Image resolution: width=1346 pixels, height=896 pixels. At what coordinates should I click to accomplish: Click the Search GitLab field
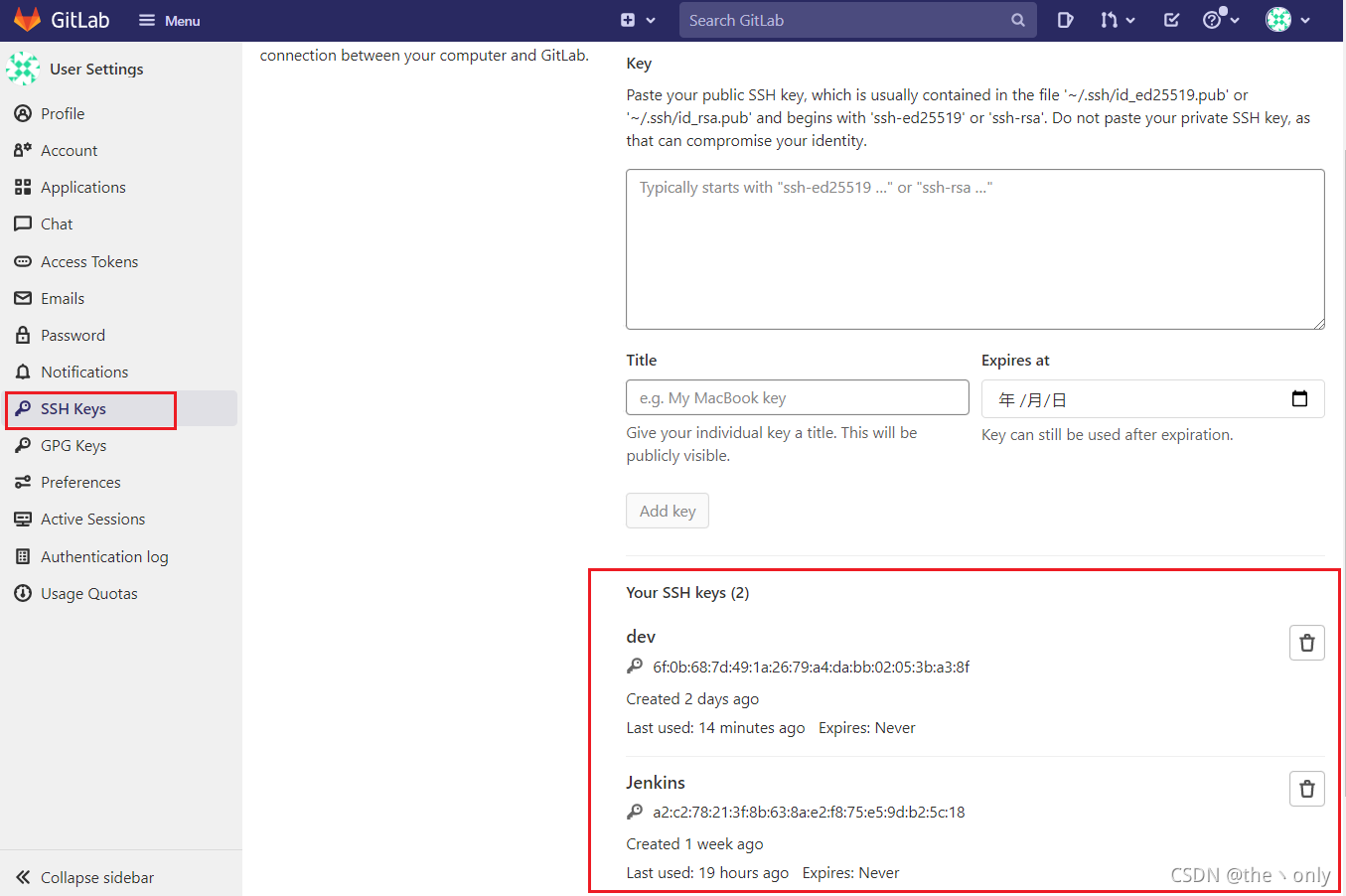click(x=857, y=20)
